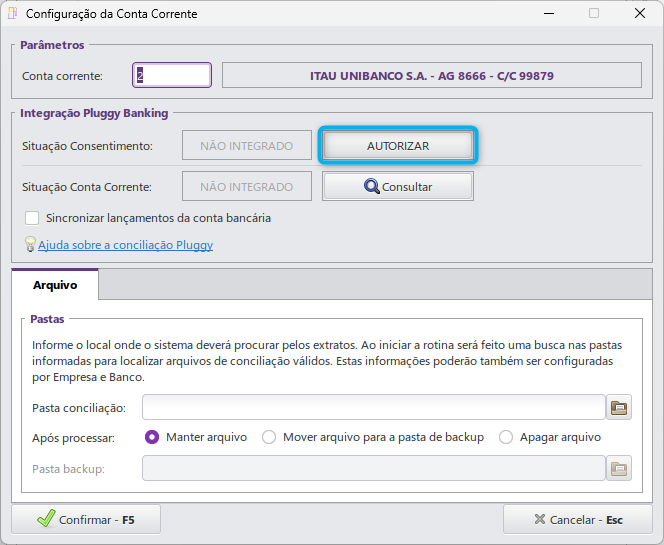Screen dimensions: 664x545
Task: Minimize the Configuração da Conta Corrente window
Action: tap(548, 14)
